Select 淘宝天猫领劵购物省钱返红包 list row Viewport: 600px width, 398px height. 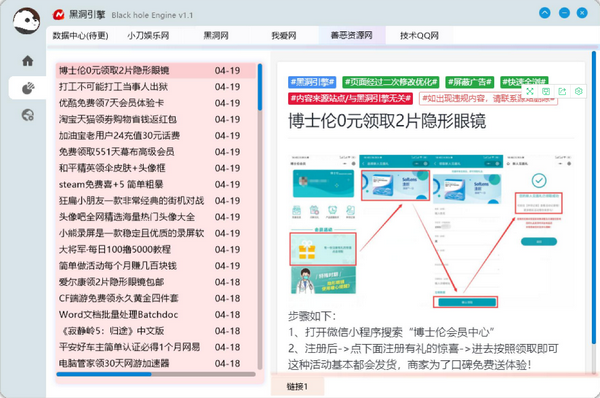[x=156, y=119]
